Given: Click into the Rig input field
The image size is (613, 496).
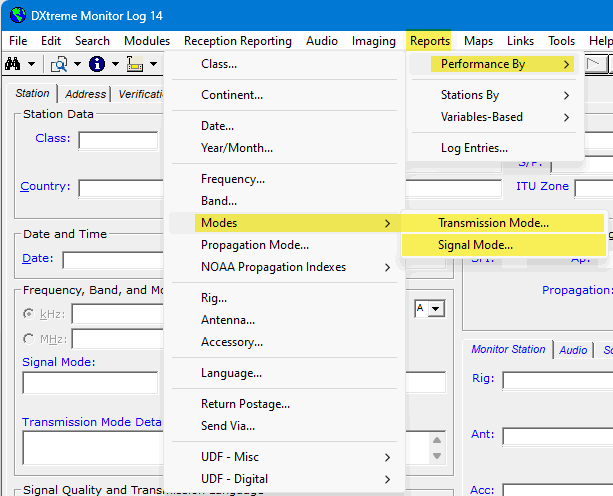Looking at the screenshot, I should click(557, 380).
